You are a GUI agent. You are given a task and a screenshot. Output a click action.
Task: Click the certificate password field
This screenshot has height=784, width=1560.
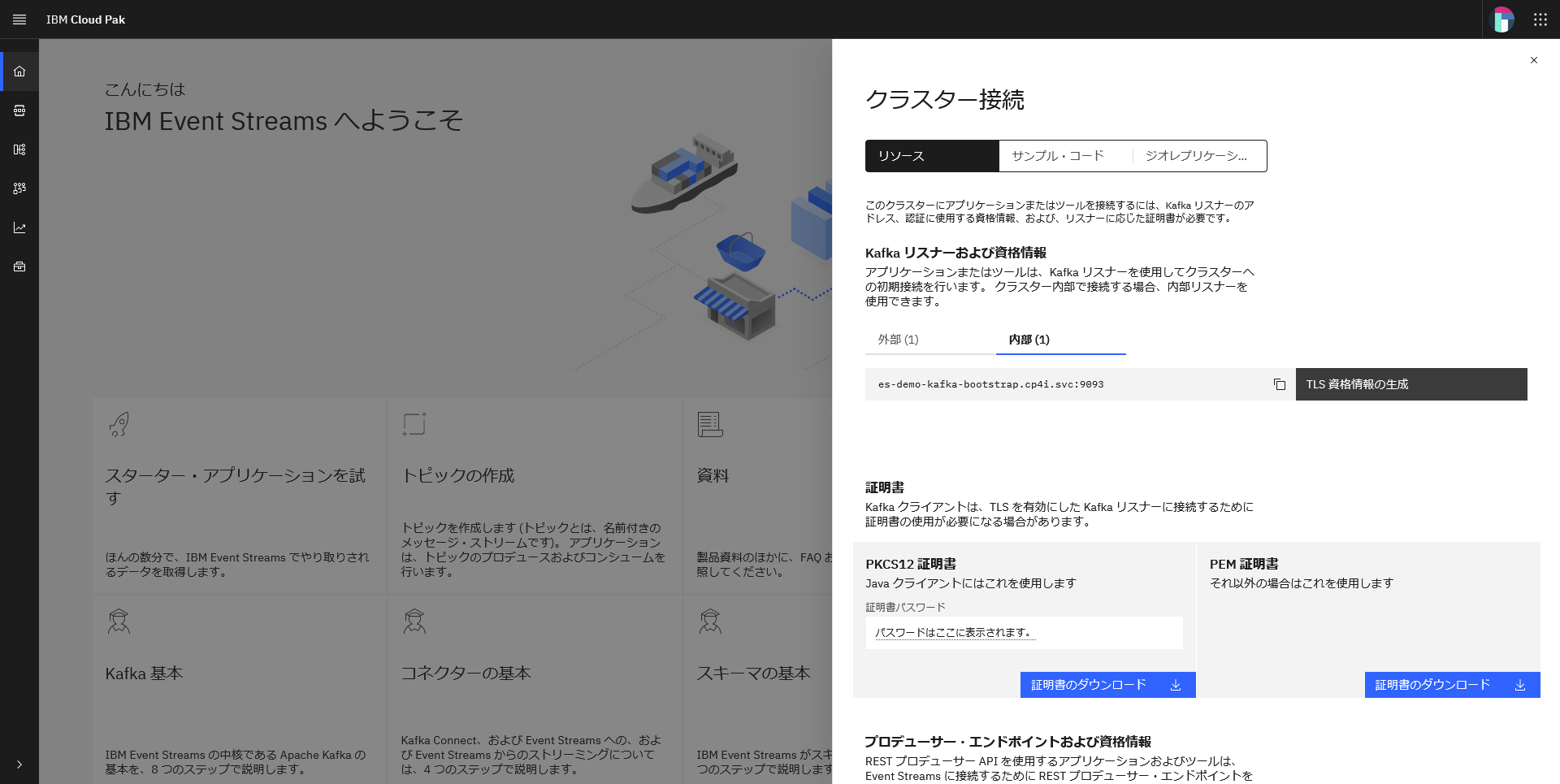click(1024, 633)
